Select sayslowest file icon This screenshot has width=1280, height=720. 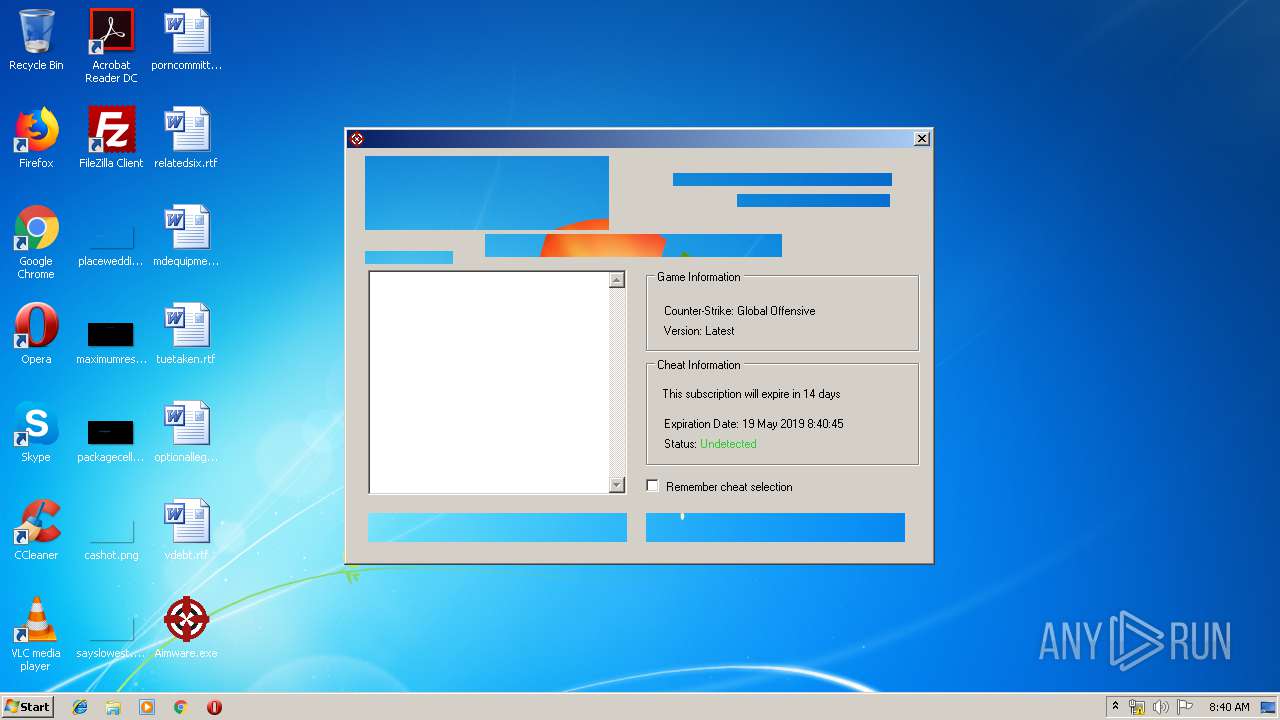[x=111, y=635]
